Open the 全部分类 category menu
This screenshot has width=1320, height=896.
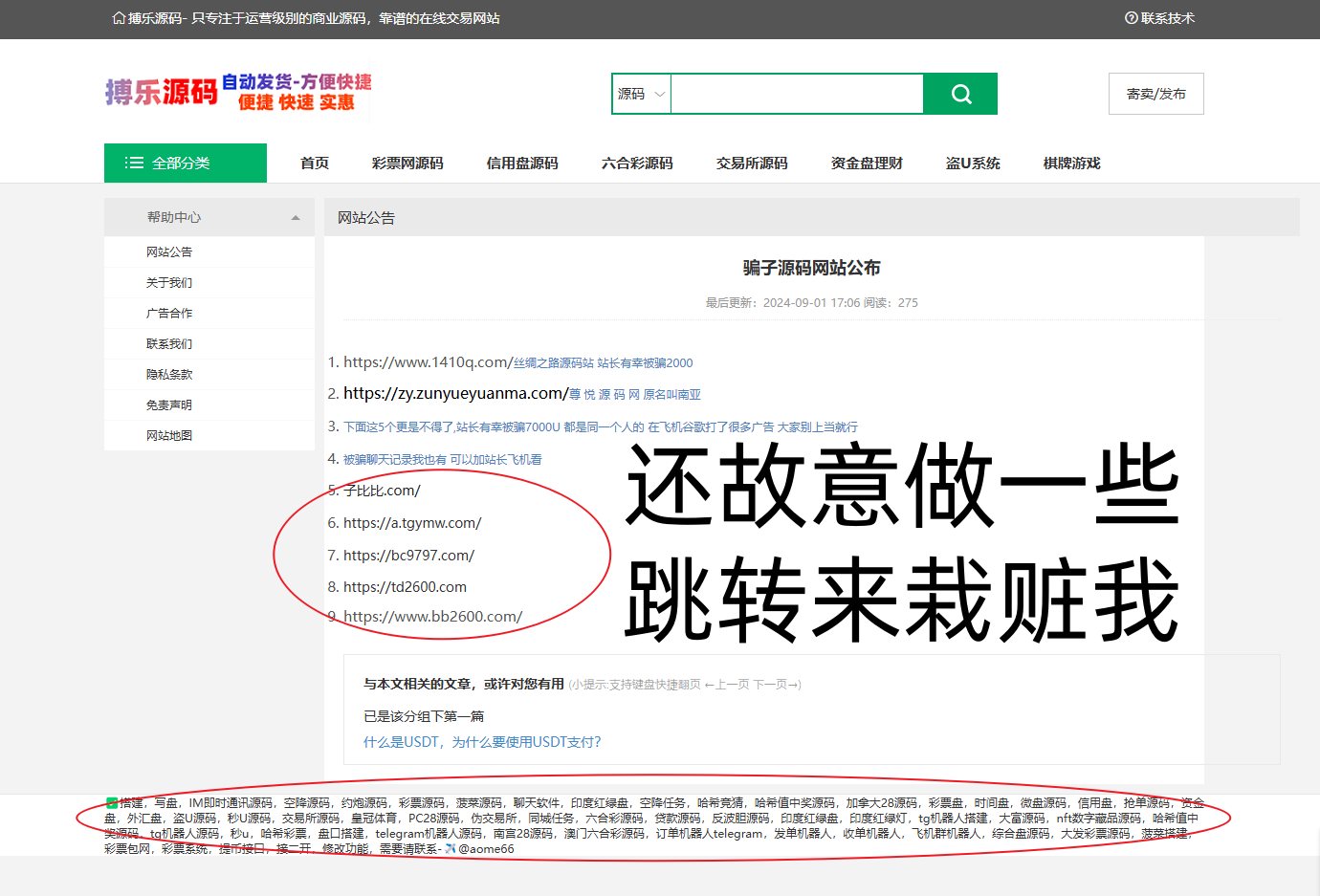coord(185,164)
